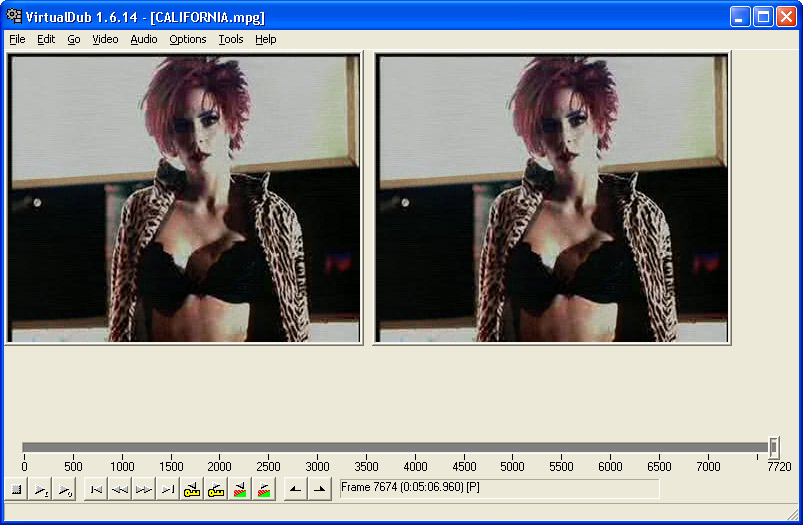The height and width of the screenshot is (525, 803).
Task: Click the VirtualDub title bar app icon
Action: [14, 16]
